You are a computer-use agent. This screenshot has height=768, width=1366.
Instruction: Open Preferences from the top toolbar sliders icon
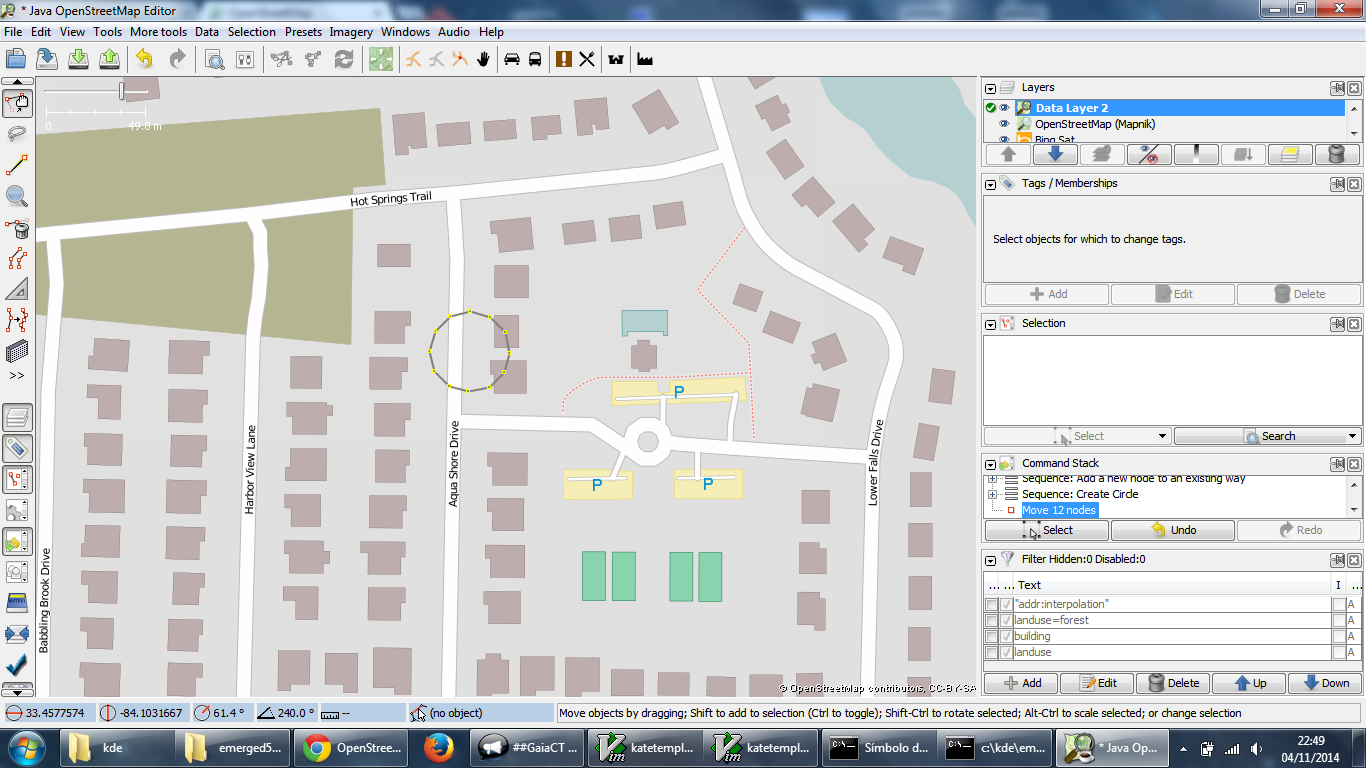pyautogui.click(x=245, y=59)
